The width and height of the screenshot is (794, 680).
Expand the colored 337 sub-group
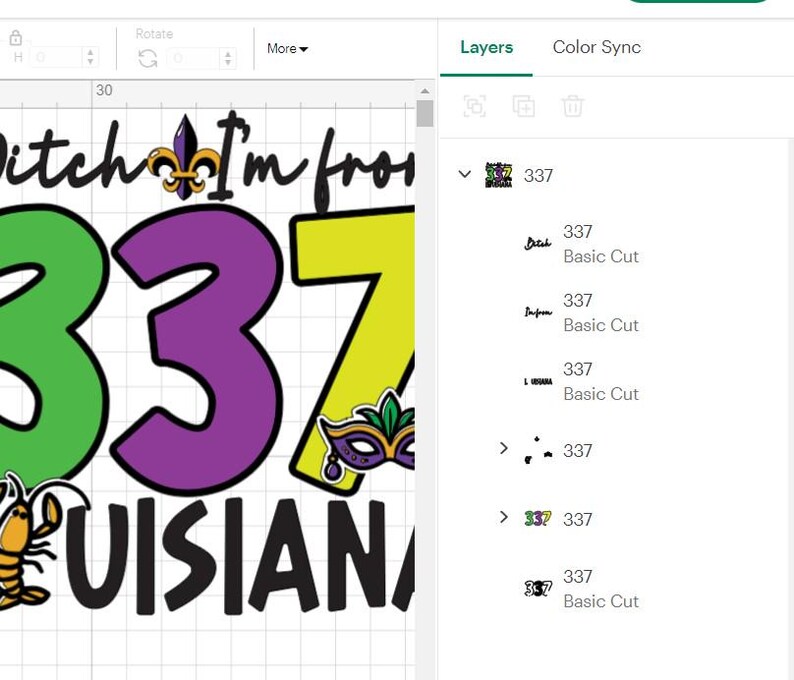tap(503, 517)
